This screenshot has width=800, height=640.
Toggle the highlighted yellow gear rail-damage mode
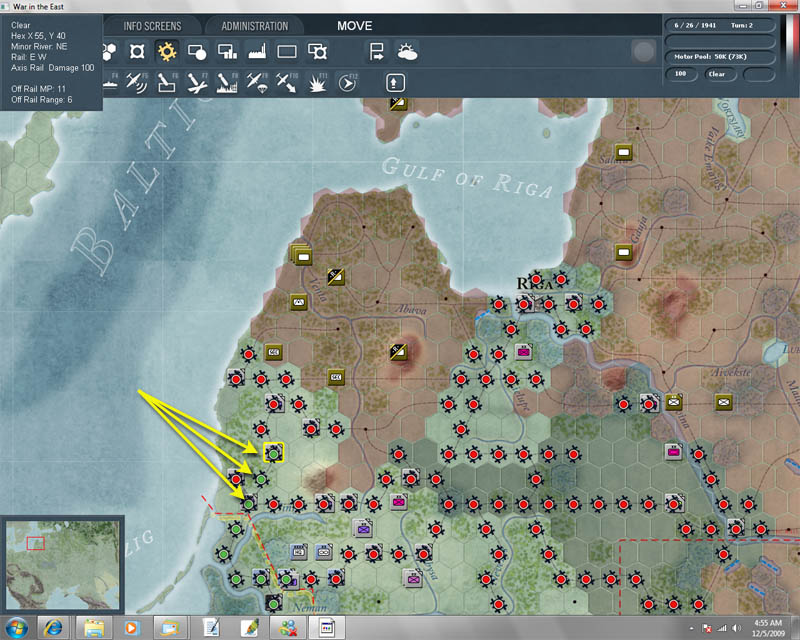167,52
